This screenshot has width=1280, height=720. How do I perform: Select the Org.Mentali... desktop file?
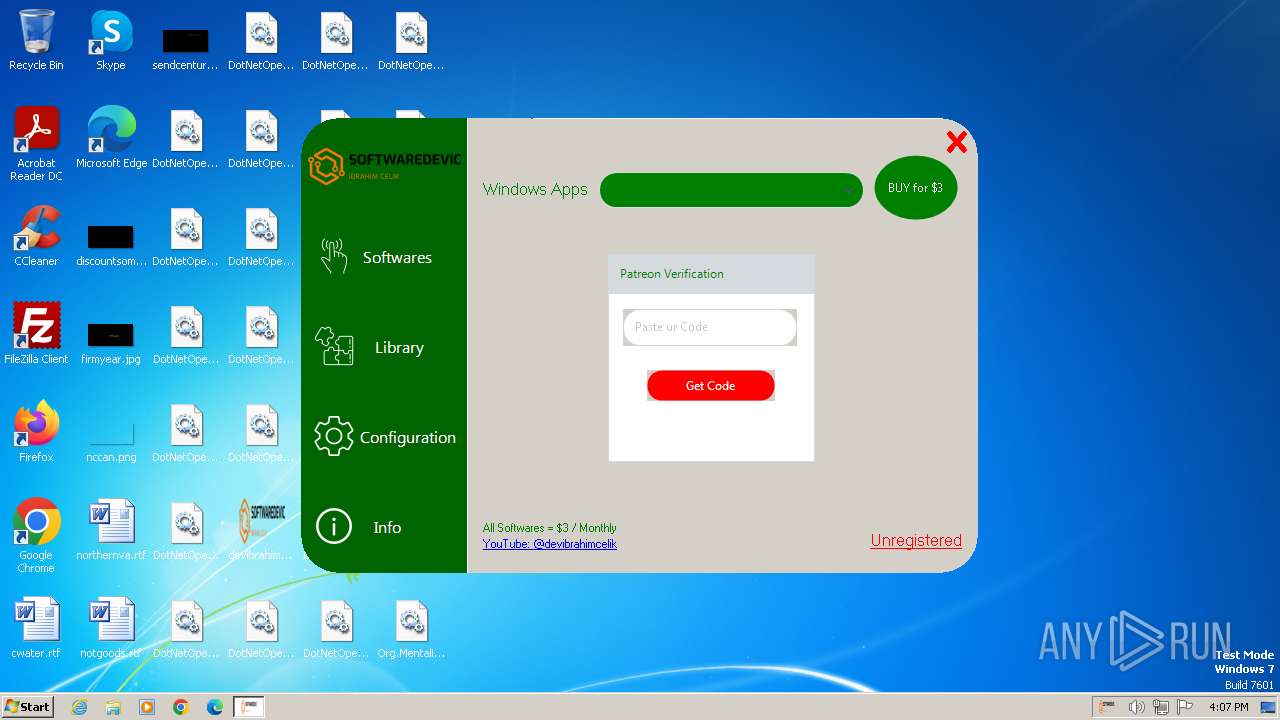(411, 629)
